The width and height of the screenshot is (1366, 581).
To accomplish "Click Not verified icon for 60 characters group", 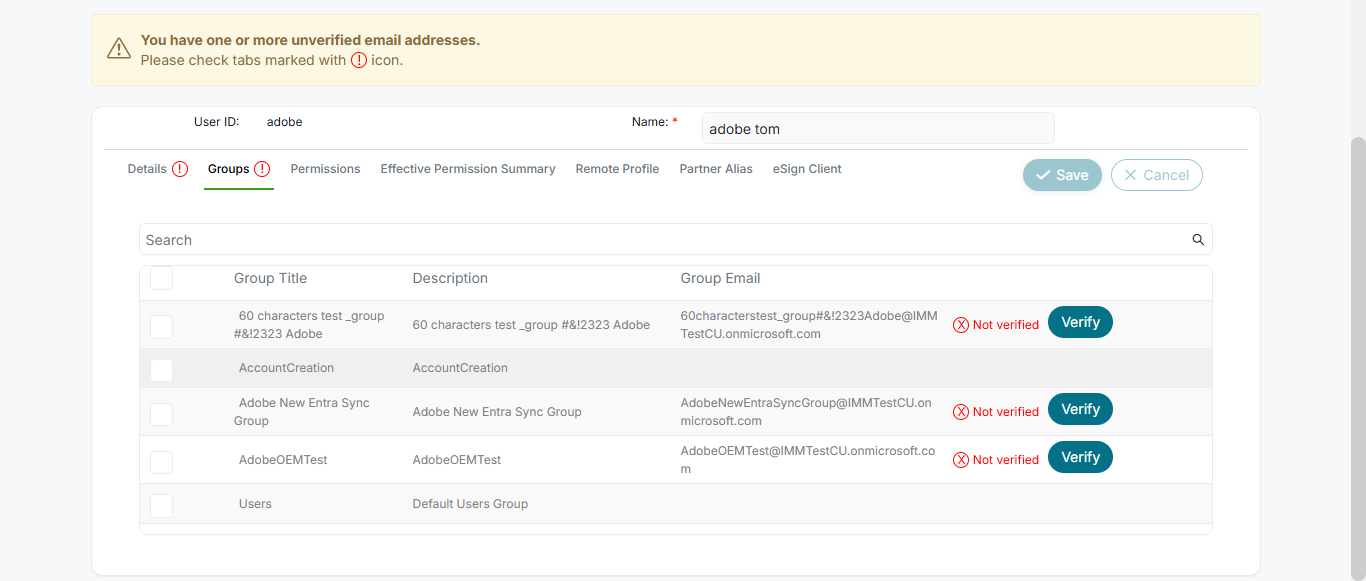I will 961,325.
